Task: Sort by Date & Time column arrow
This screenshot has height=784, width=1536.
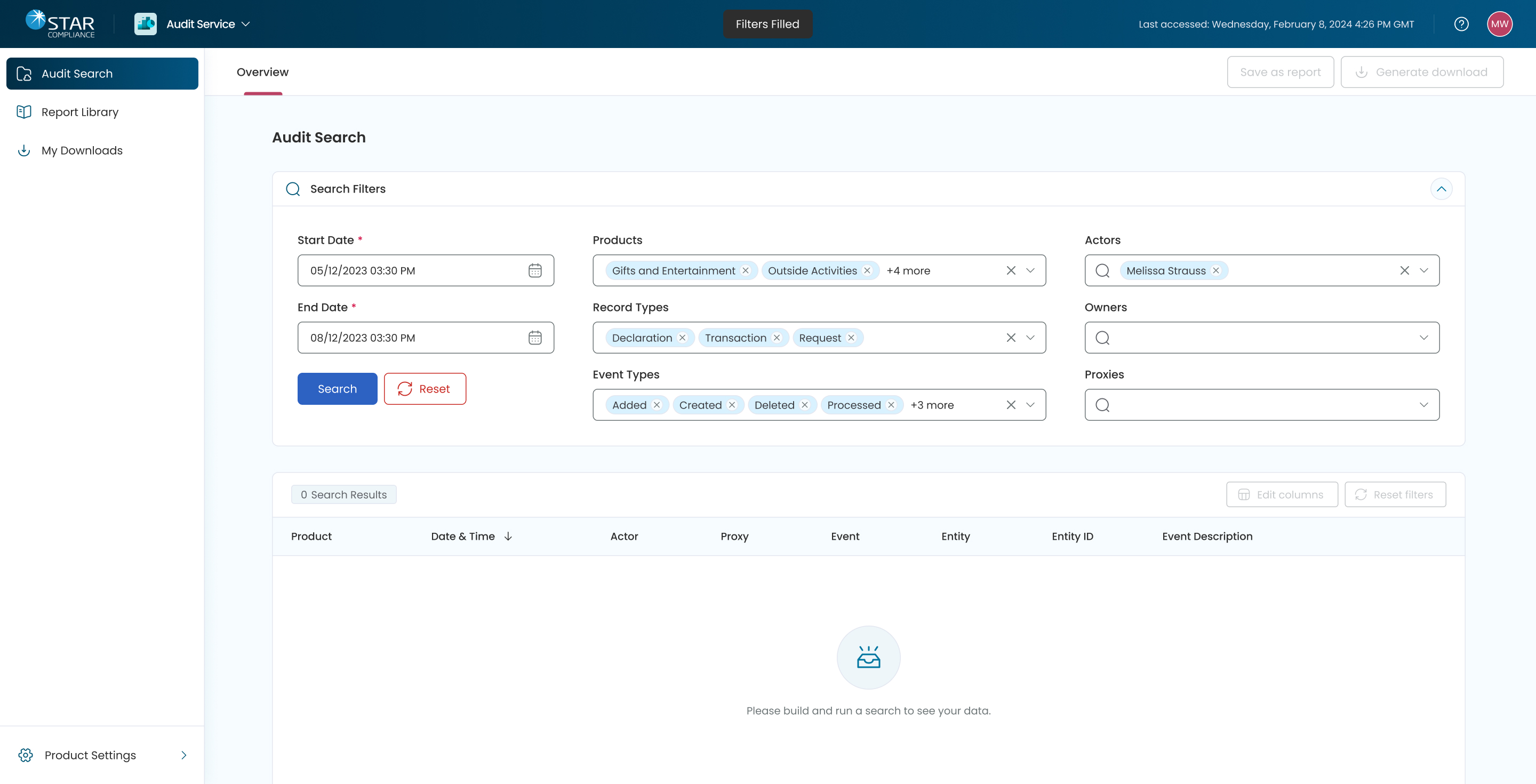Action: pos(508,536)
